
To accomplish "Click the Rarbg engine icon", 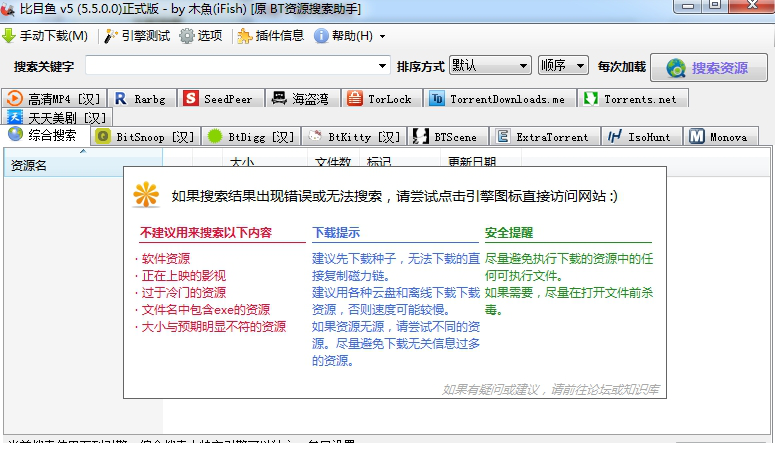I will click(121, 98).
